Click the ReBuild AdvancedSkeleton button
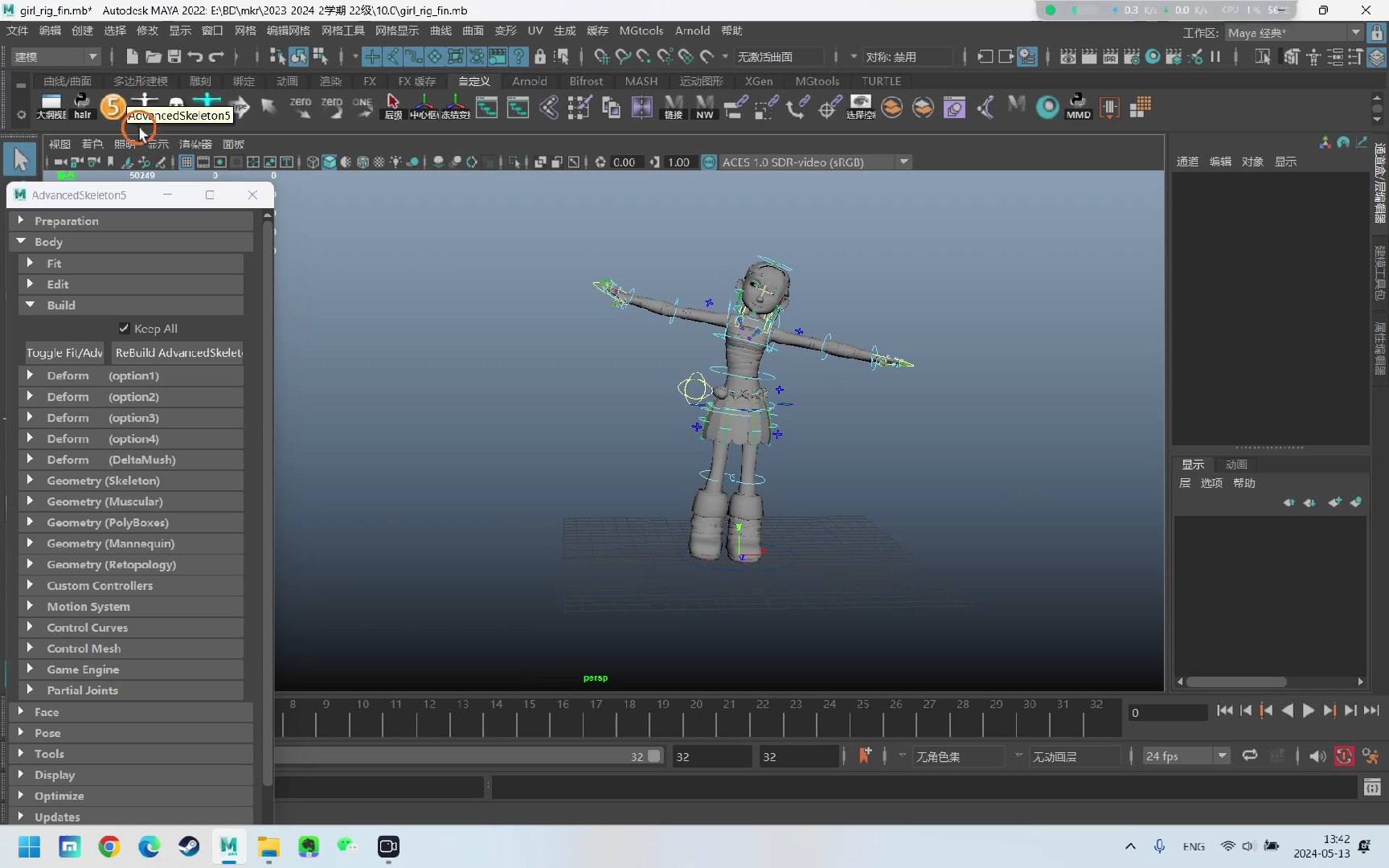The width and height of the screenshot is (1389, 868). pyautogui.click(x=178, y=352)
